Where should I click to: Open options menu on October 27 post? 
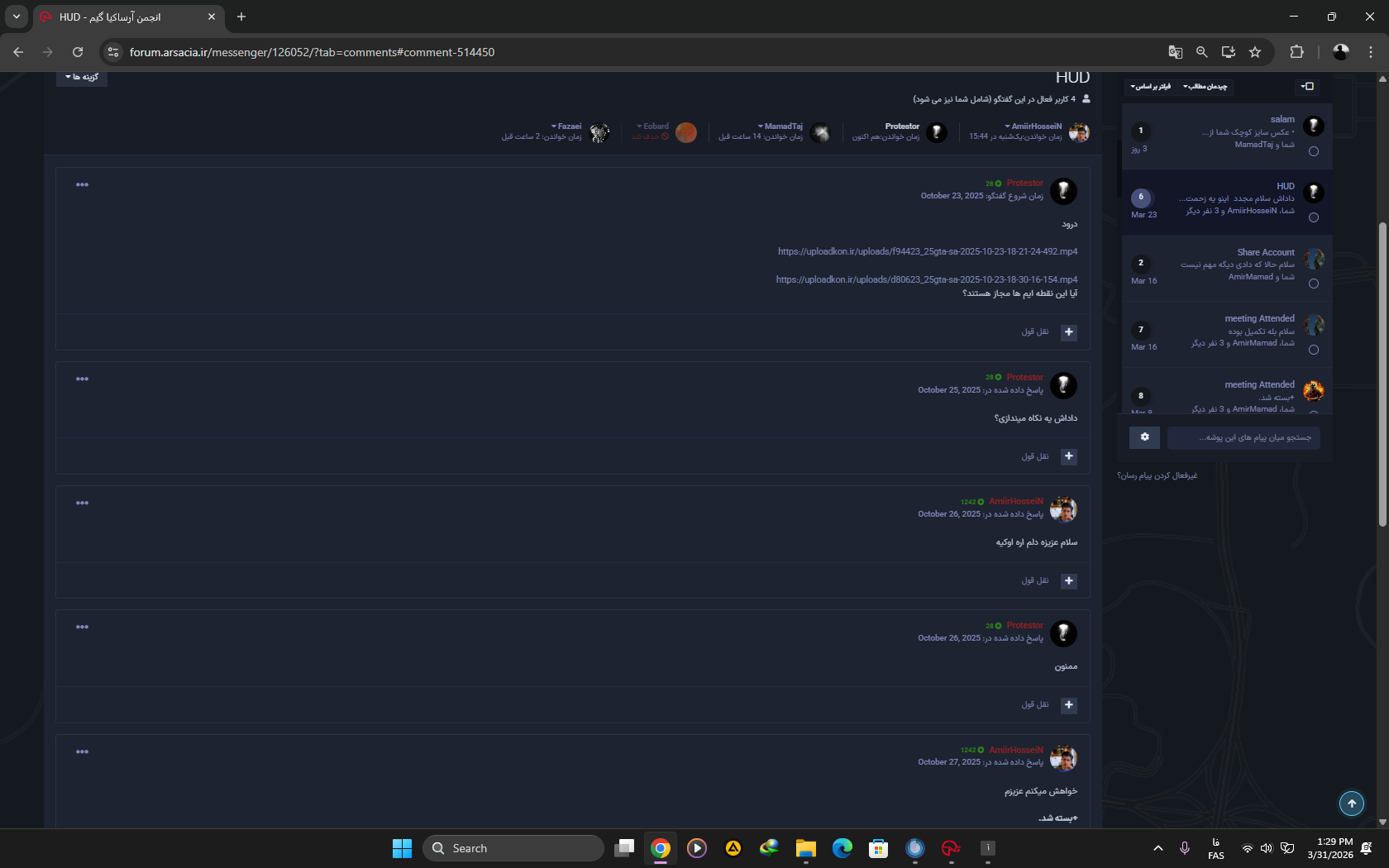click(x=82, y=751)
